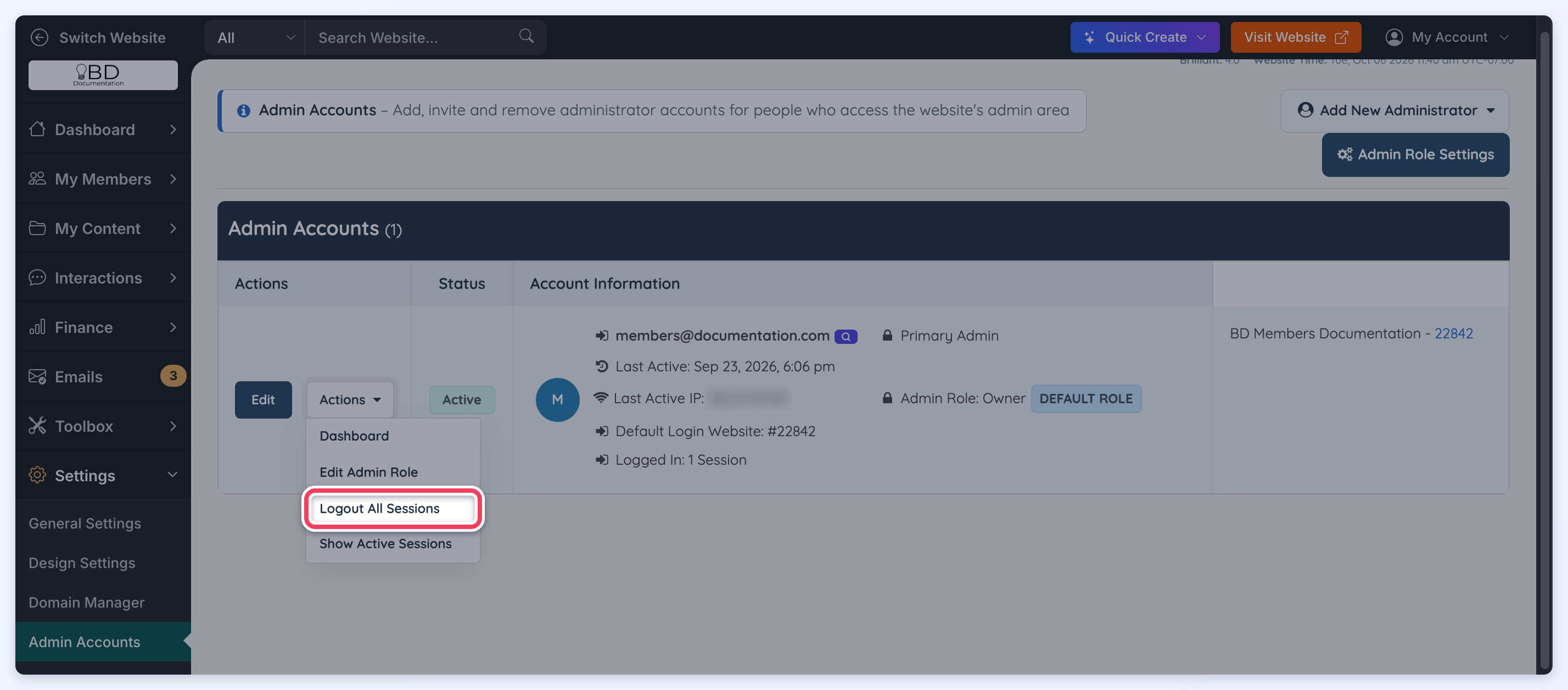Click the Active status badge
1568x690 pixels.
(461, 399)
